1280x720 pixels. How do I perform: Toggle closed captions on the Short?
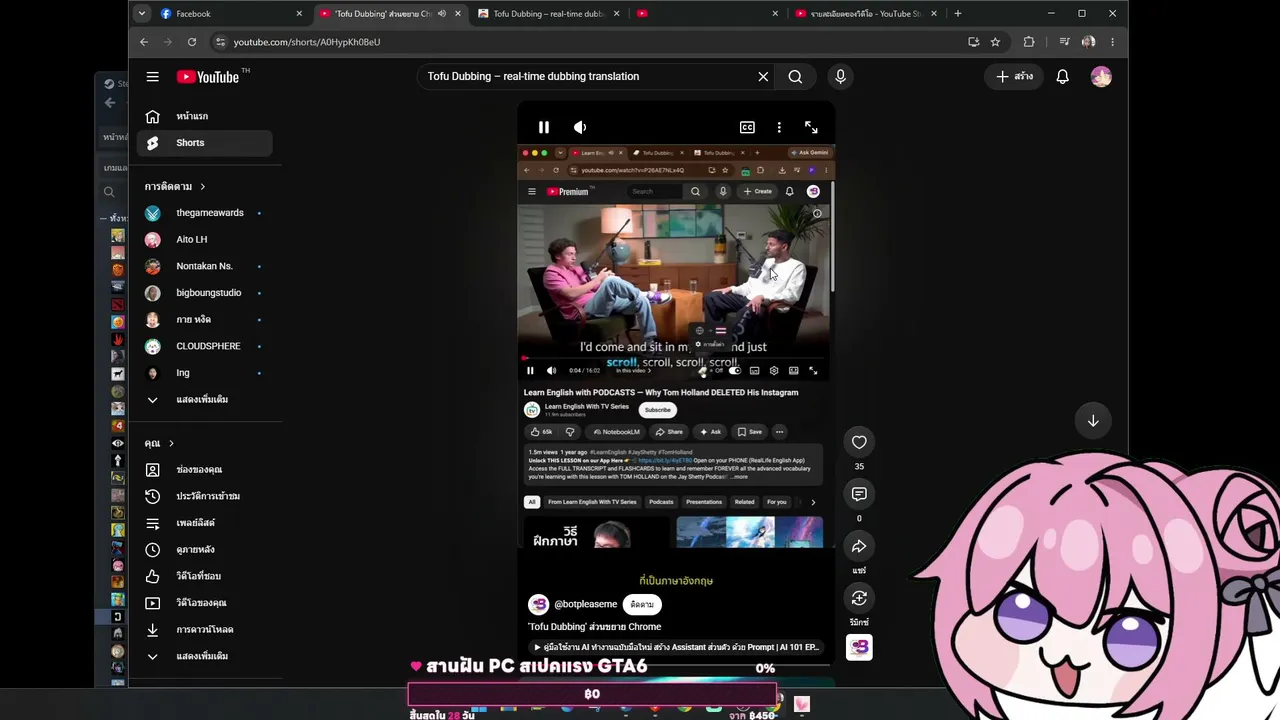pyautogui.click(x=747, y=127)
